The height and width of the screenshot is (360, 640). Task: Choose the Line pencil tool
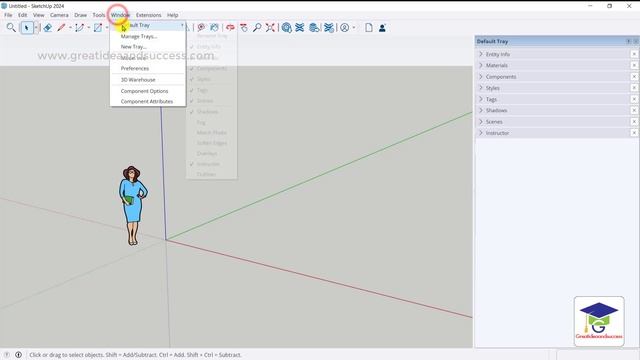(61, 28)
